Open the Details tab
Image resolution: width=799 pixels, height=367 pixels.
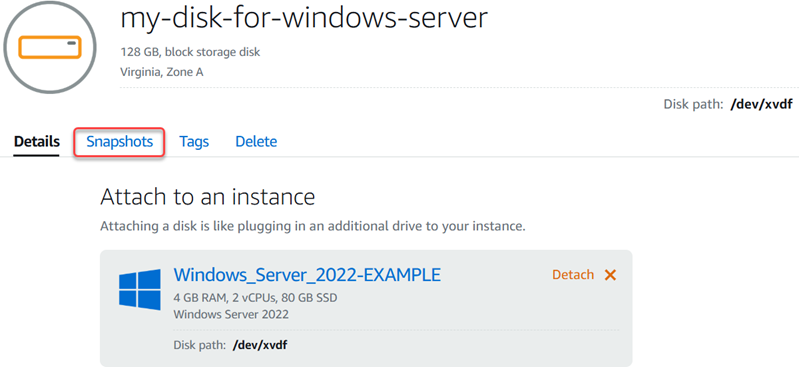[37, 142]
